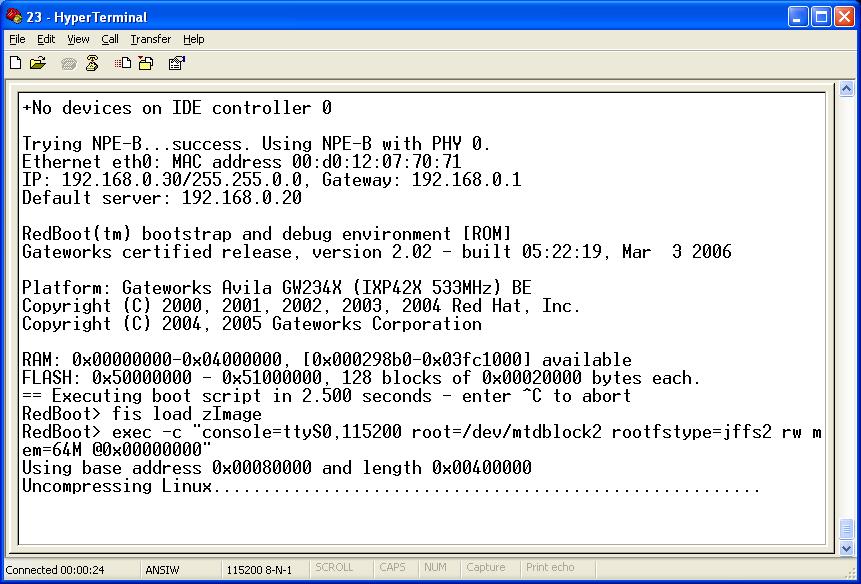Click the Print echo status indicator
The width and height of the screenshot is (861, 584).
tap(550, 568)
